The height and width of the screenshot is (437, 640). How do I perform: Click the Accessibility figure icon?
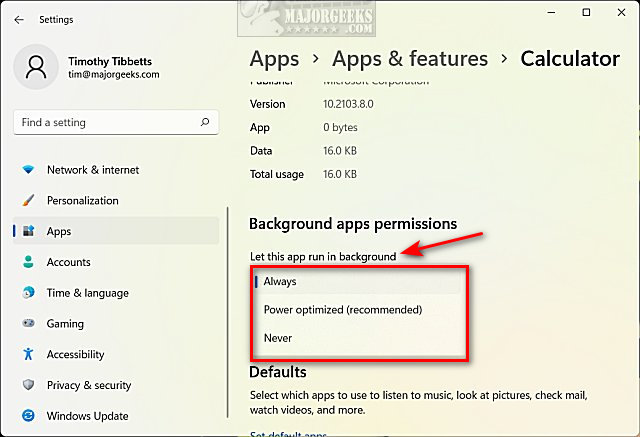(28, 355)
